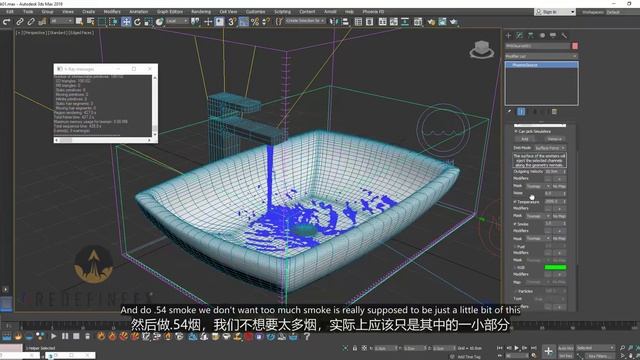
Task: Switch to the Modify command panel tab
Action: 520,36
